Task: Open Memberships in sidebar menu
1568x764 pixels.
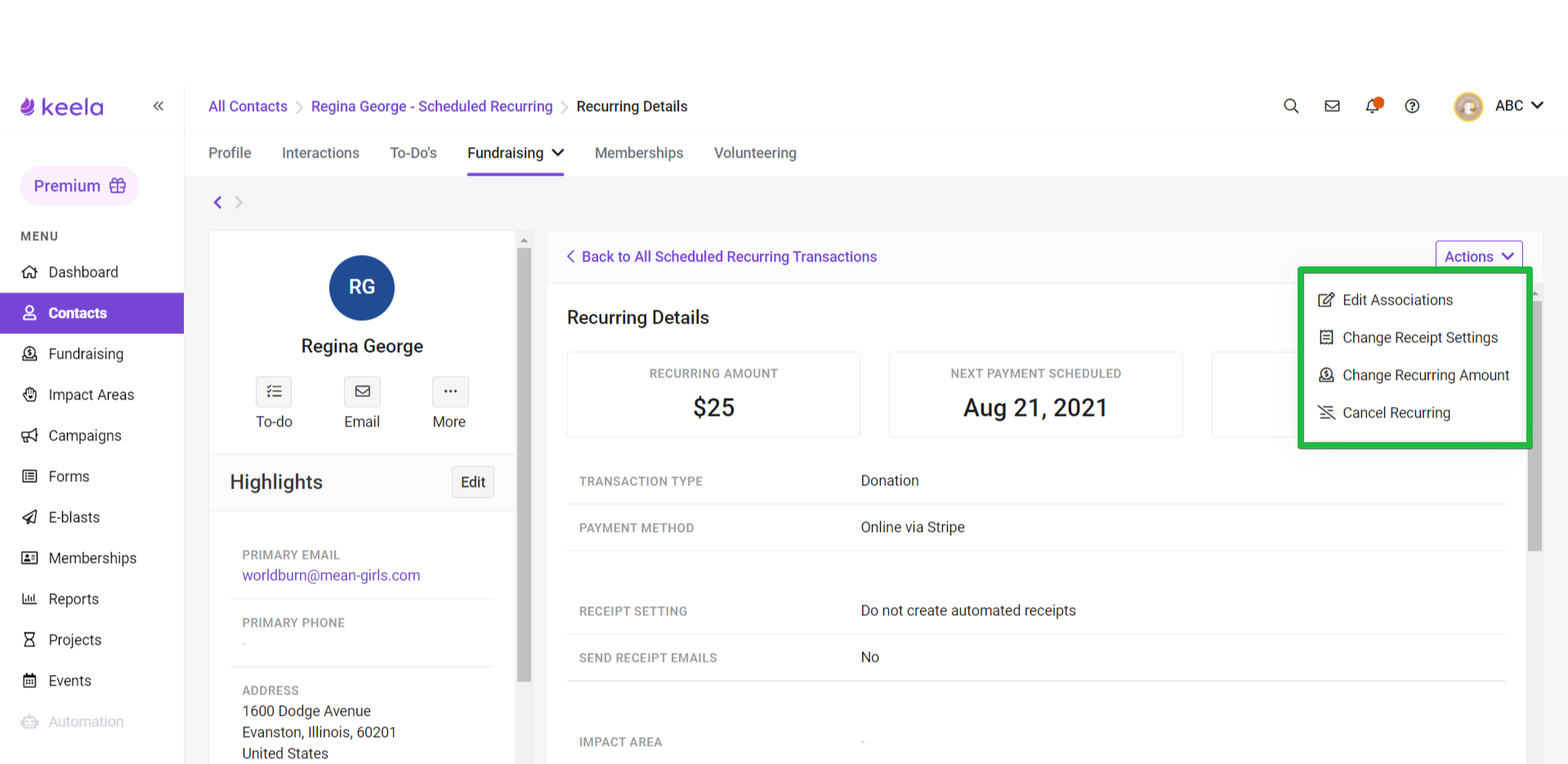Action: (x=92, y=558)
